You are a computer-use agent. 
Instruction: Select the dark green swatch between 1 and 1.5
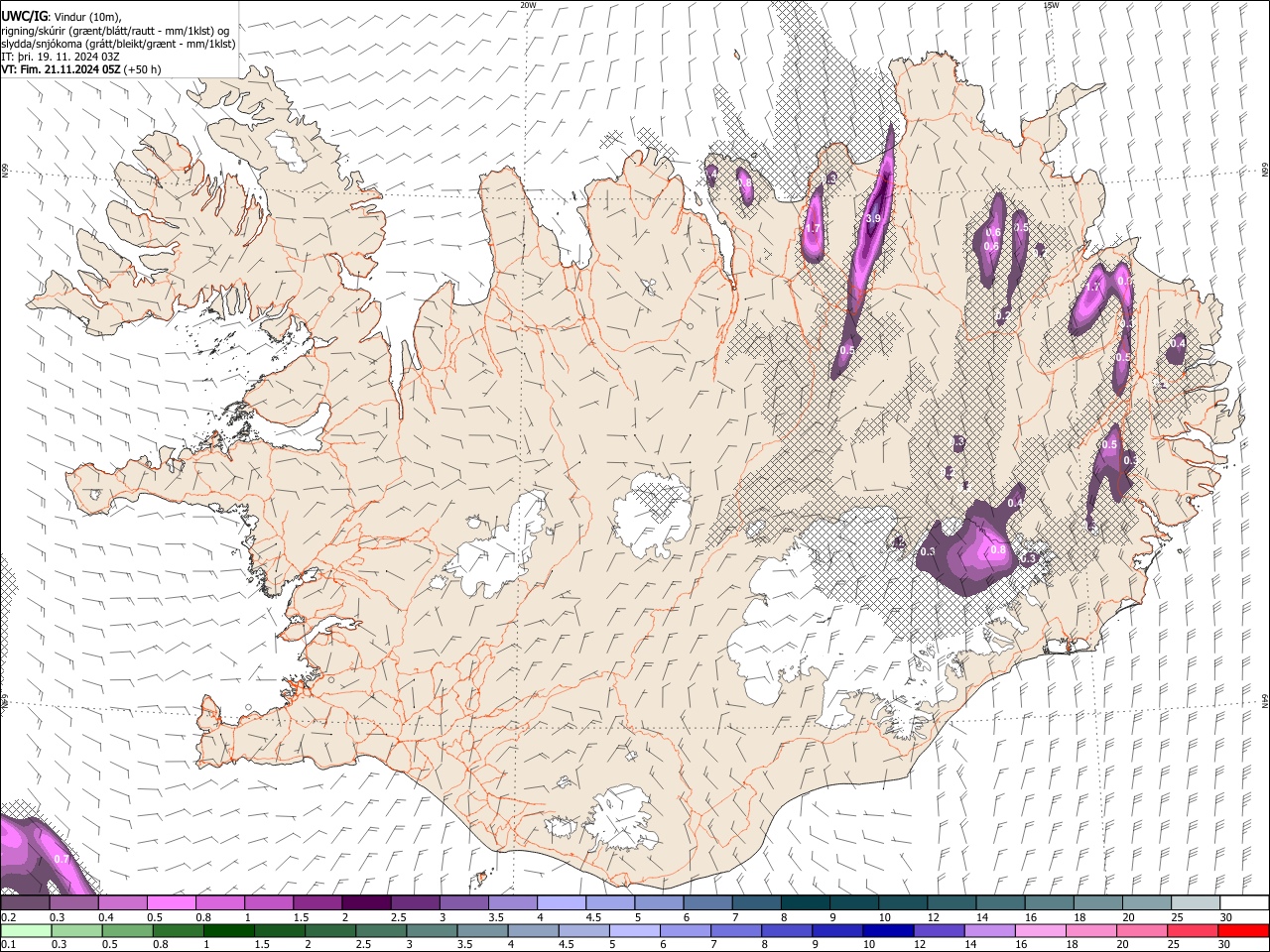coord(228,930)
